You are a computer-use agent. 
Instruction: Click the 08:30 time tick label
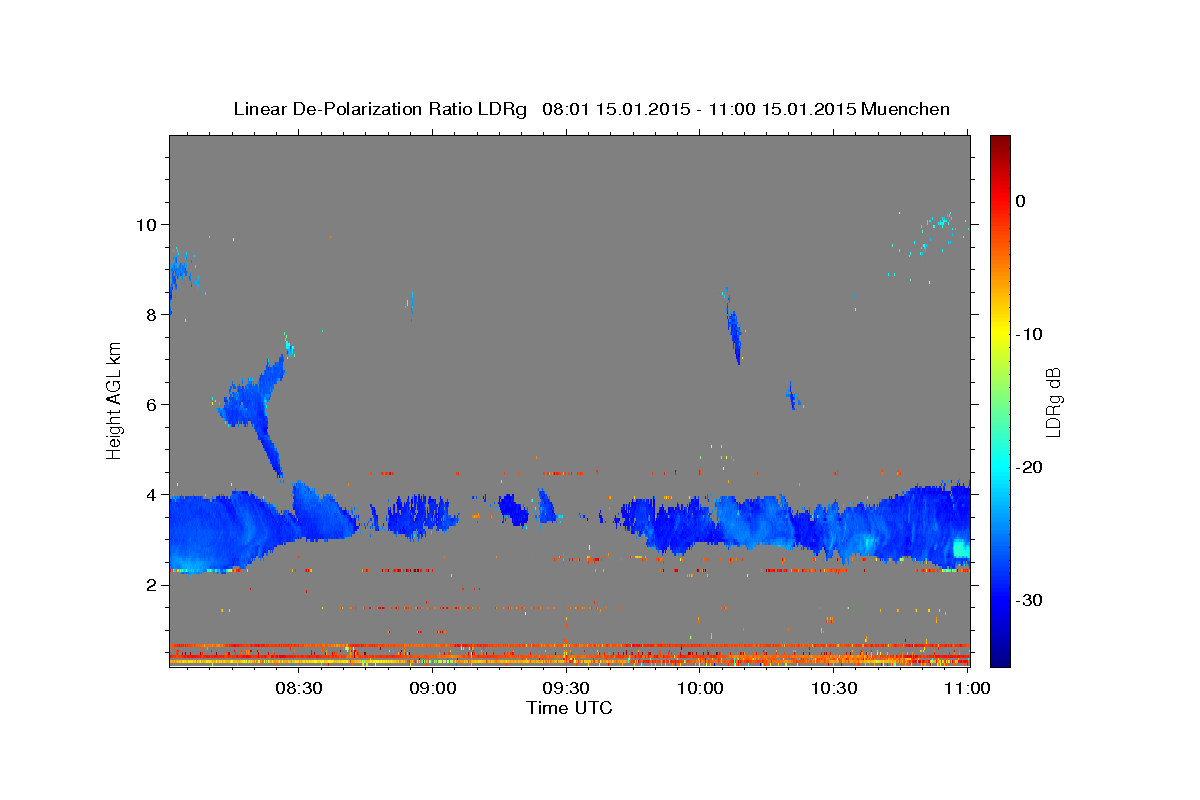pos(298,688)
